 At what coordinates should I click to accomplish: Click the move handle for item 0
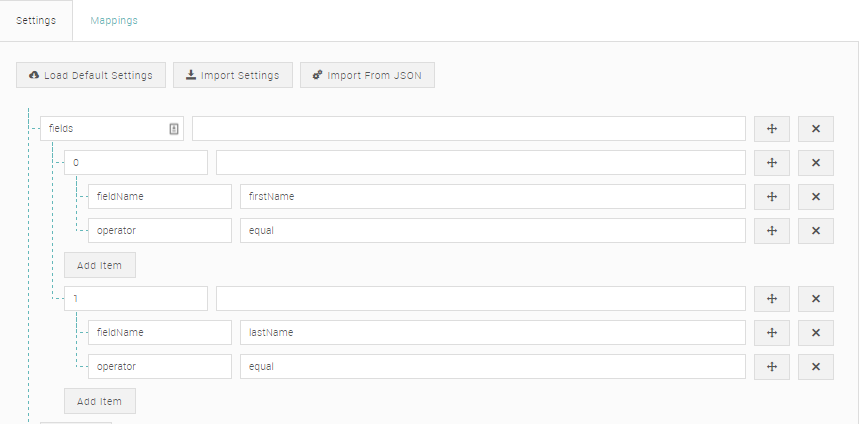point(772,163)
